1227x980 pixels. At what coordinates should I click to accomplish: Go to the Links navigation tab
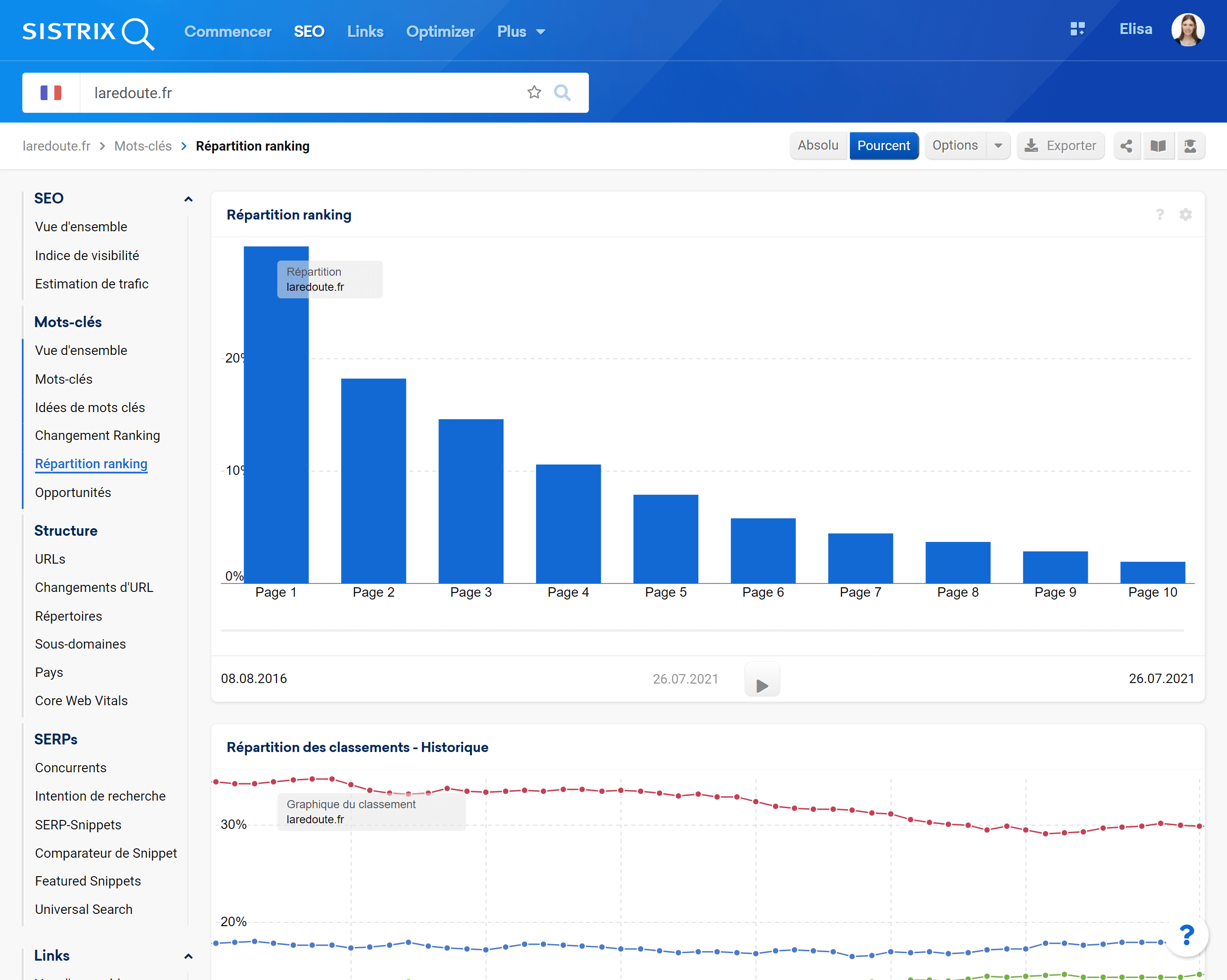click(365, 32)
